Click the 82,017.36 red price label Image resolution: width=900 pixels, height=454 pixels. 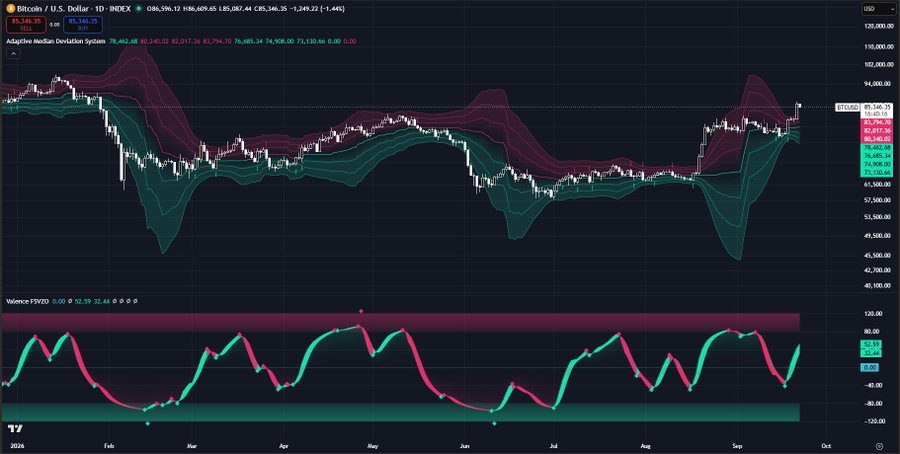[x=877, y=130]
